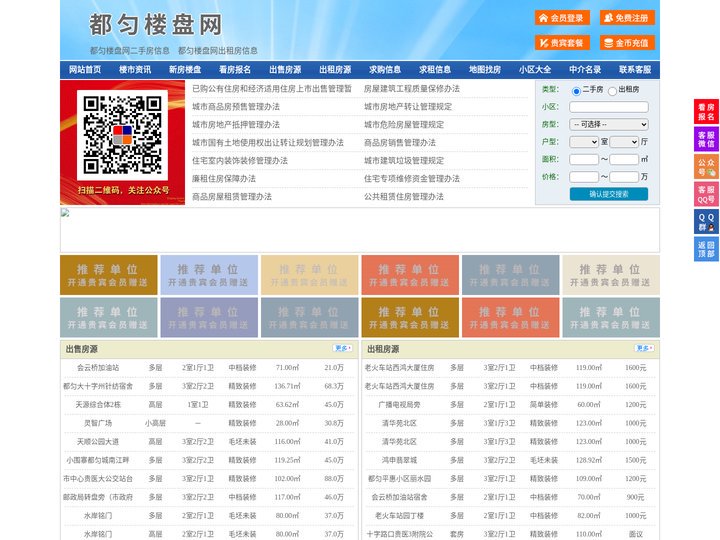
Task: Click 更多 in 出租房源 header
Action: 644,348
